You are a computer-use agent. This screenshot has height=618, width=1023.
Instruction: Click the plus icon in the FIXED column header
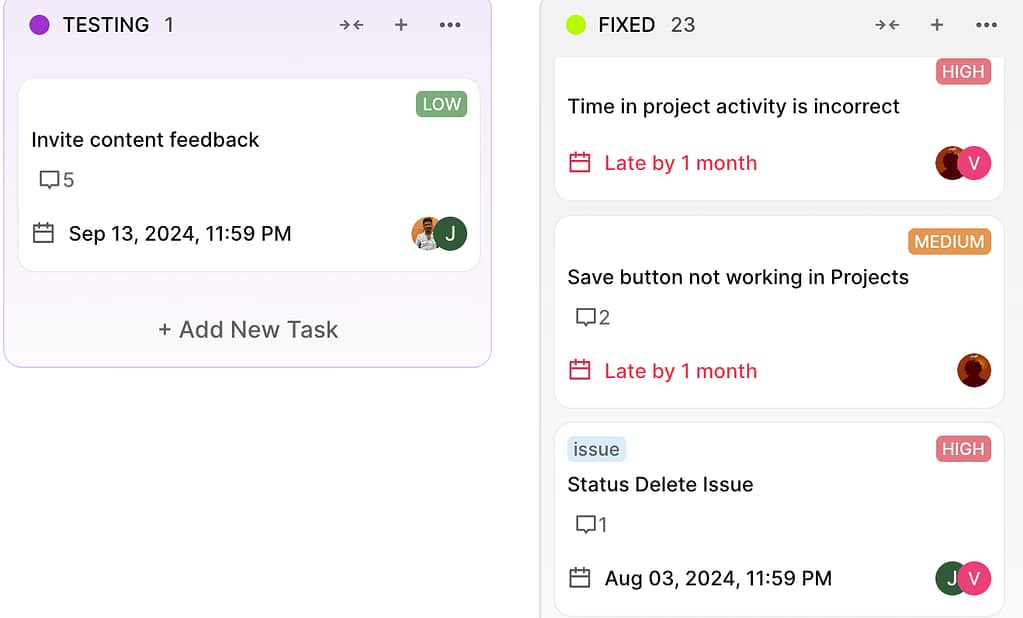pos(936,25)
